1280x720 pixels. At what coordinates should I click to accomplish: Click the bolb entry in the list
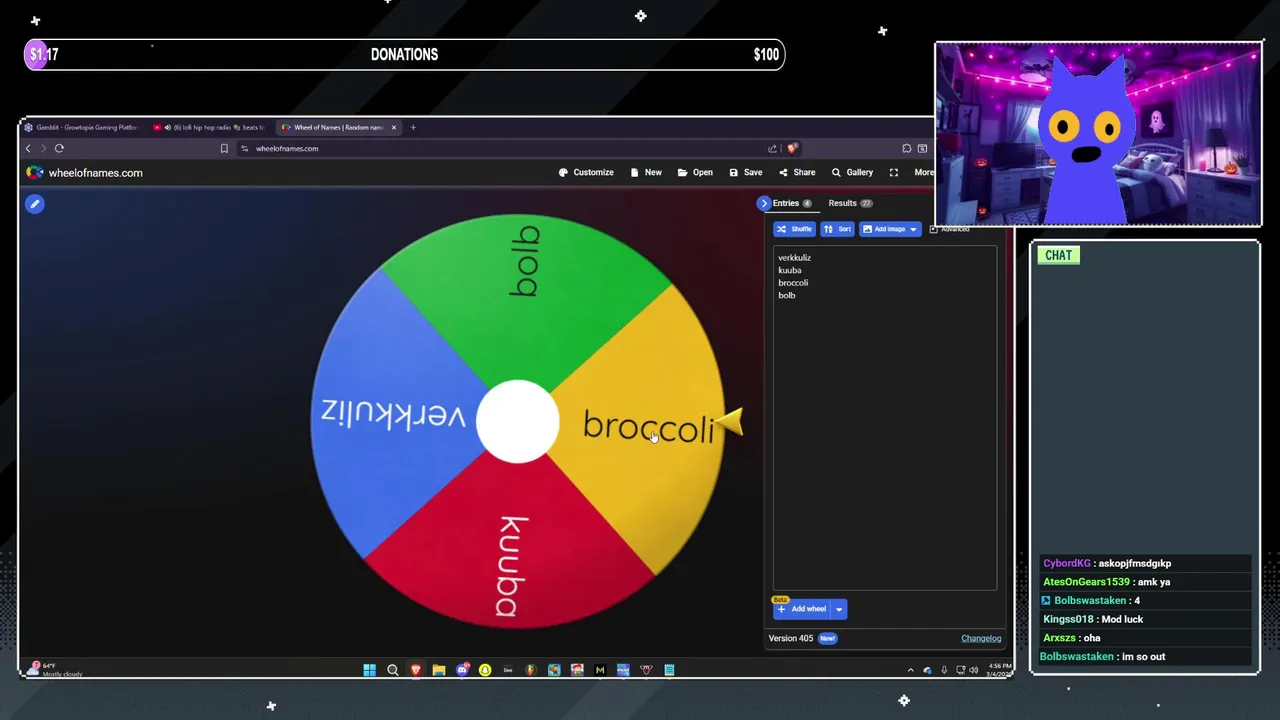tap(787, 295)
